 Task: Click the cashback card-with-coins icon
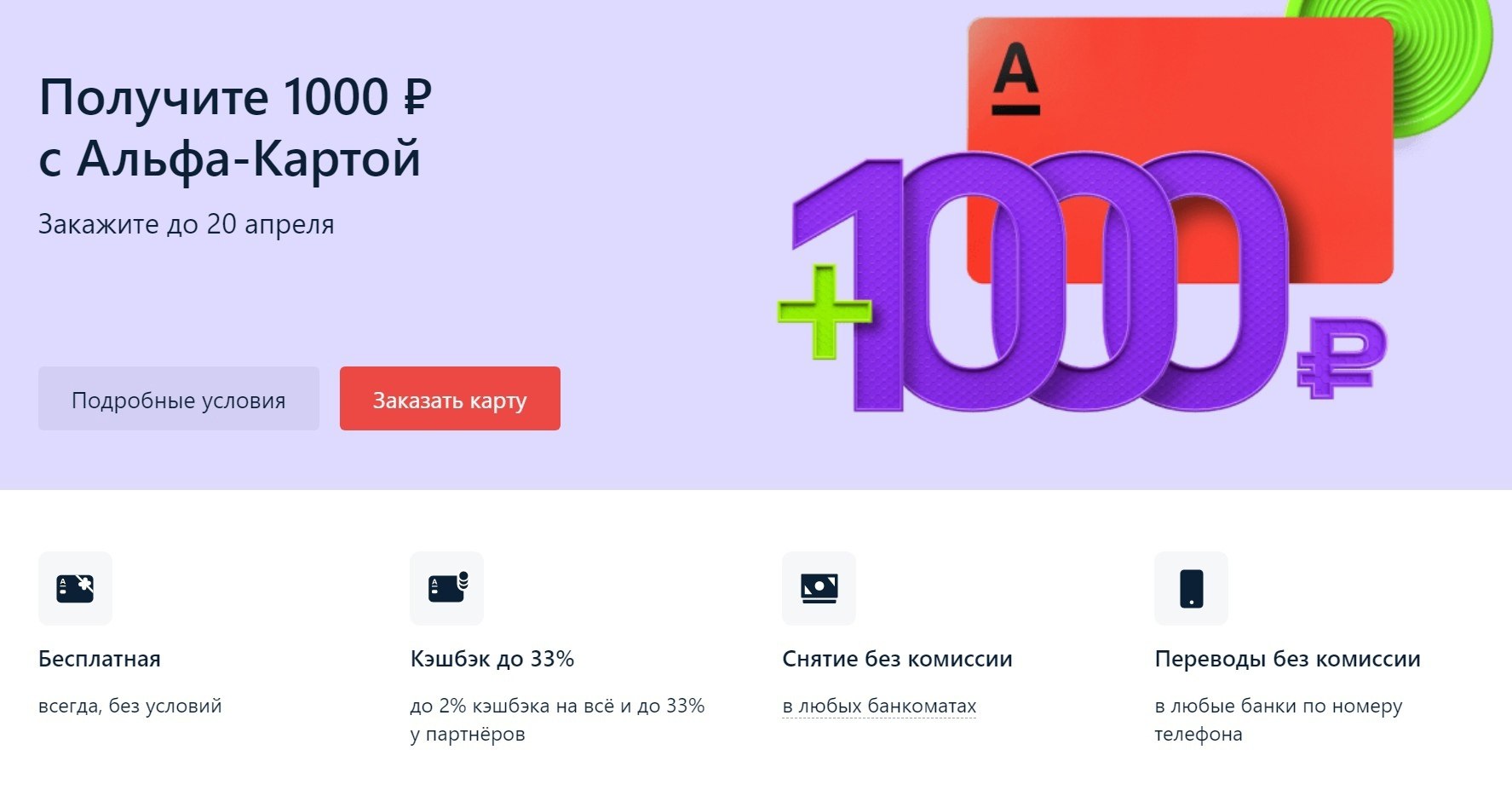(447, 588)
